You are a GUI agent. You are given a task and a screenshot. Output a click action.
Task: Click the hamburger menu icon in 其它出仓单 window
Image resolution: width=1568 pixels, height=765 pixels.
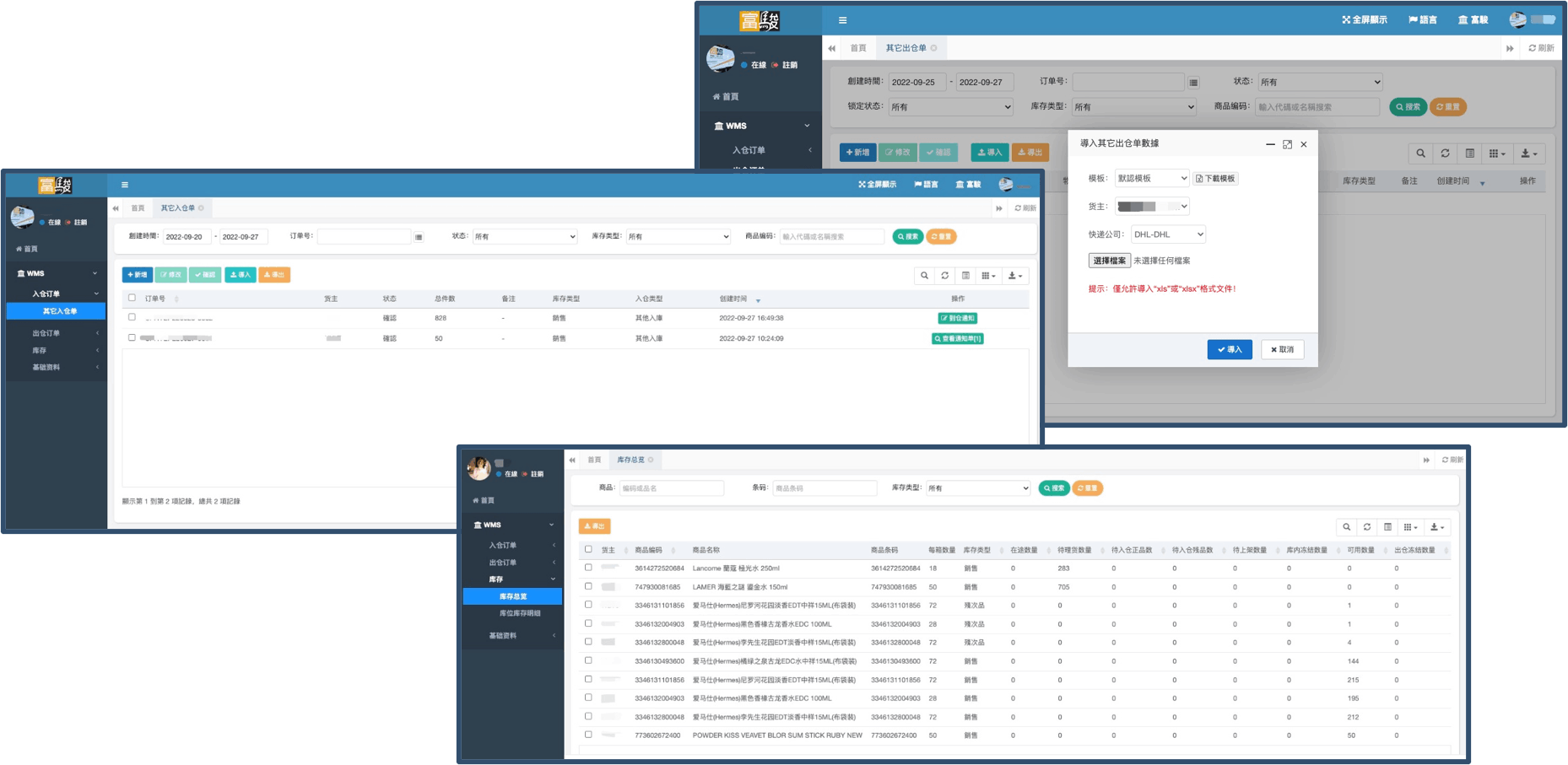click(842, 20)
